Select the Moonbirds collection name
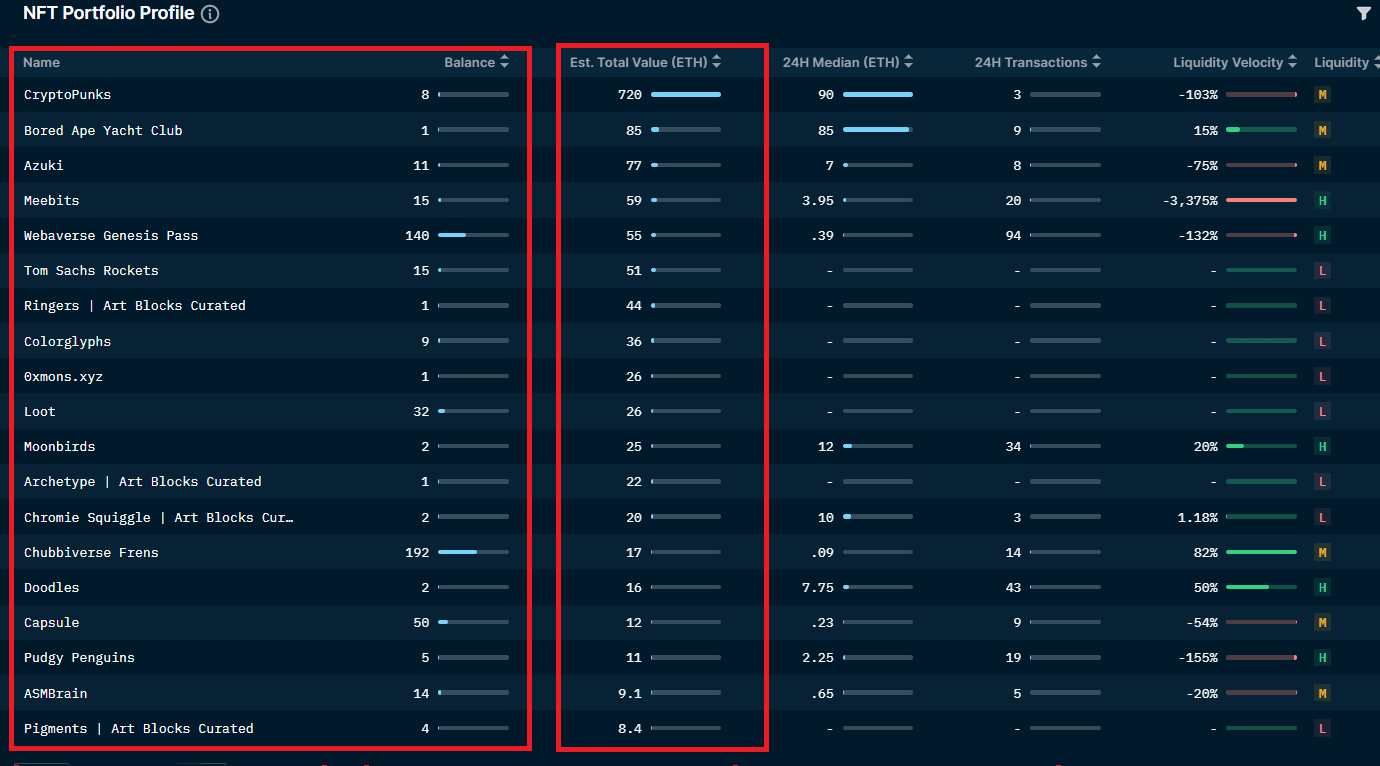Viewport: 1380px width, 766px height. pos(60,446)
